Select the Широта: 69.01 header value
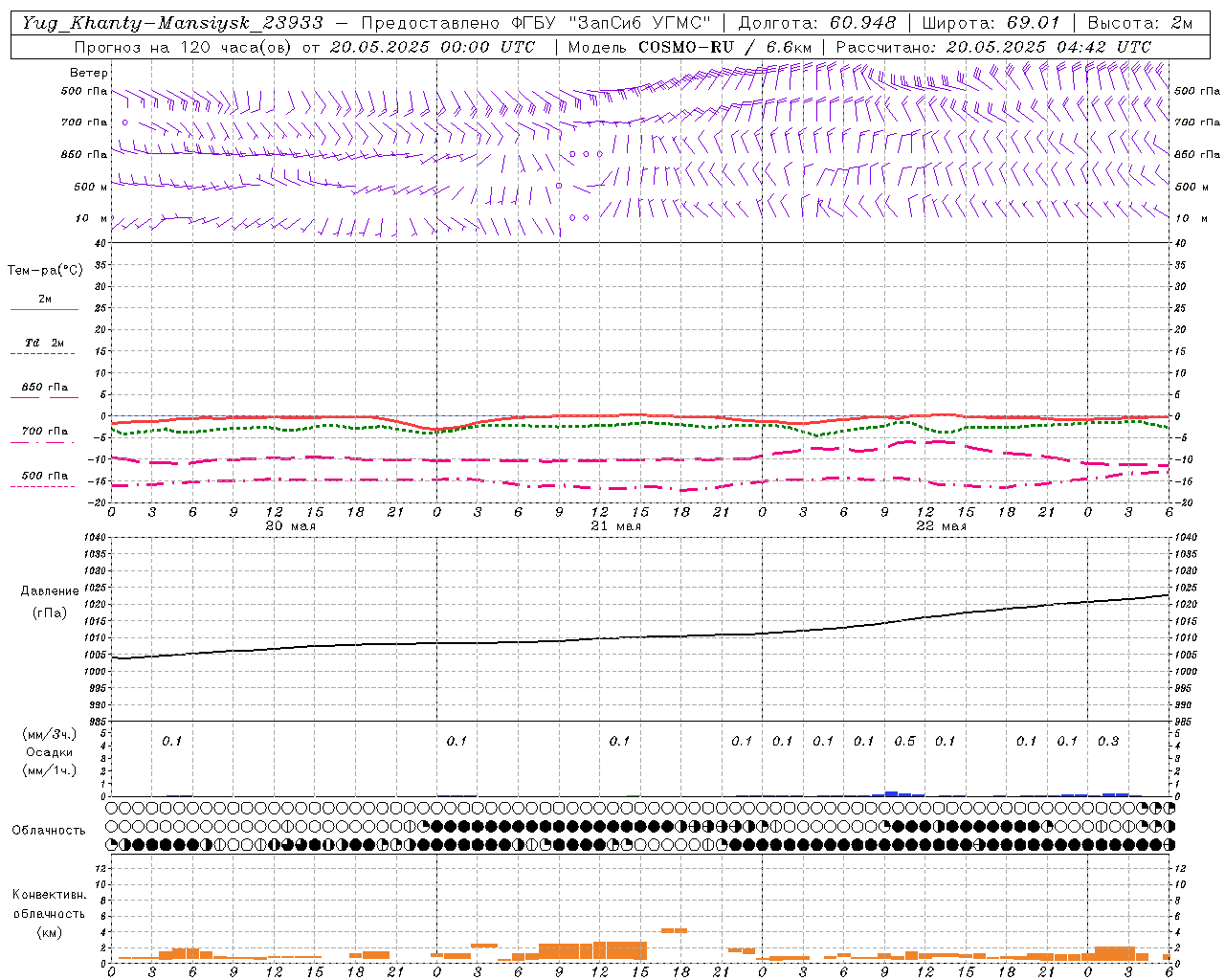The width and height of the screenshot is (1225, 980). pyautogui.click(x=991, y=23)
